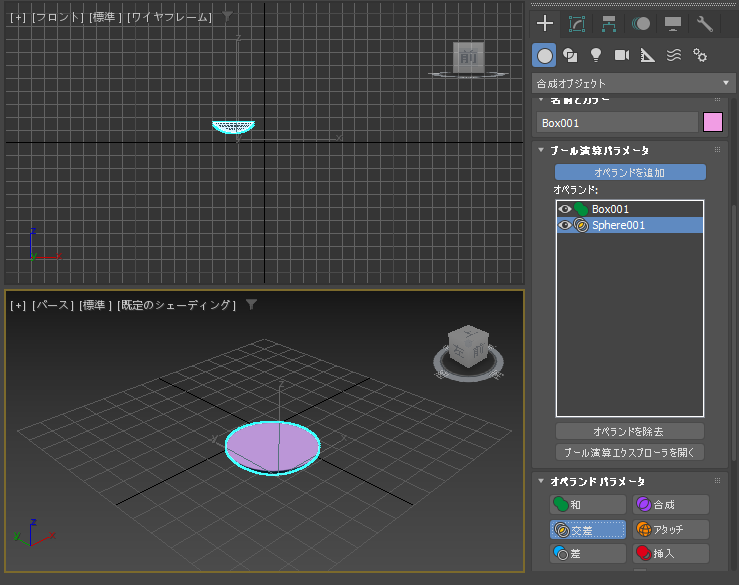Open the pink object color swatch
Image resolution: width=739 pixels, height=585 pixels.
click(713, 123)
